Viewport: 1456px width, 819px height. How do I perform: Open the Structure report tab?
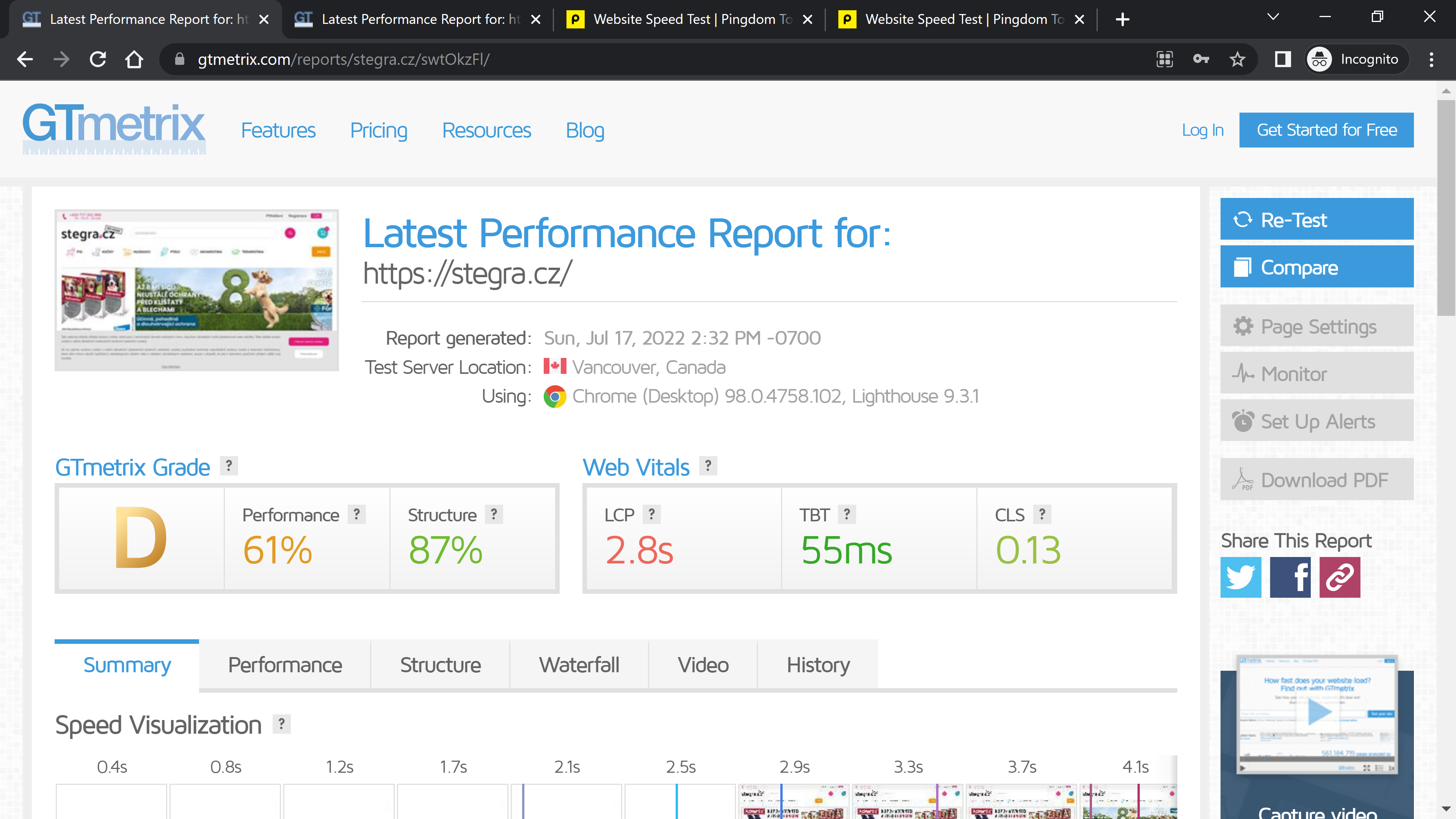point(440,665)
